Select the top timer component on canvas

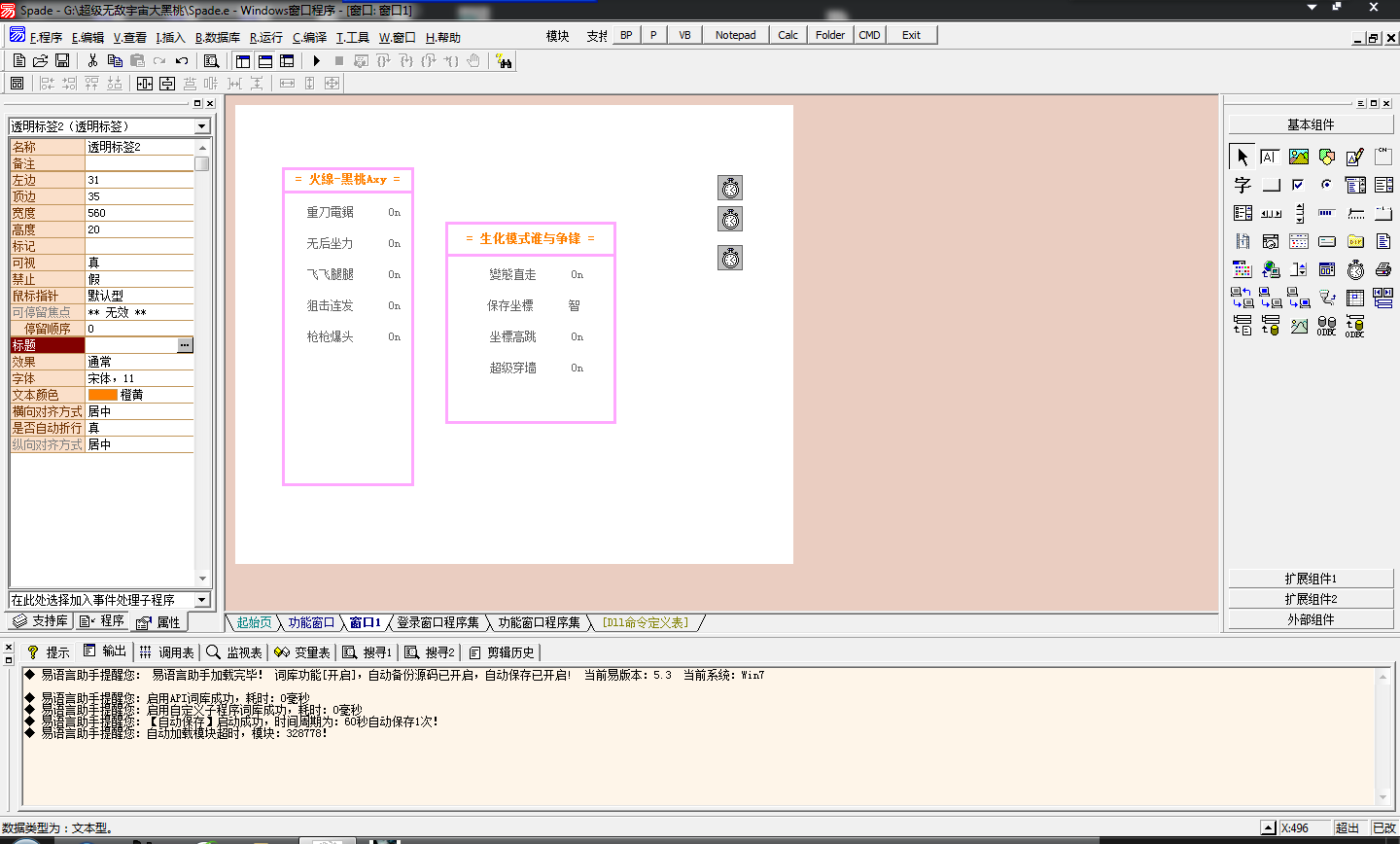tap(730, 188)
